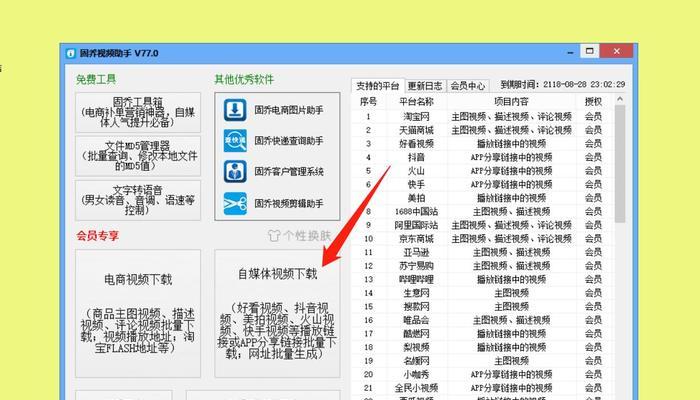Screen dimensions: 700x400
Task: Click the 序号 column header
Action: coord(368,102)
